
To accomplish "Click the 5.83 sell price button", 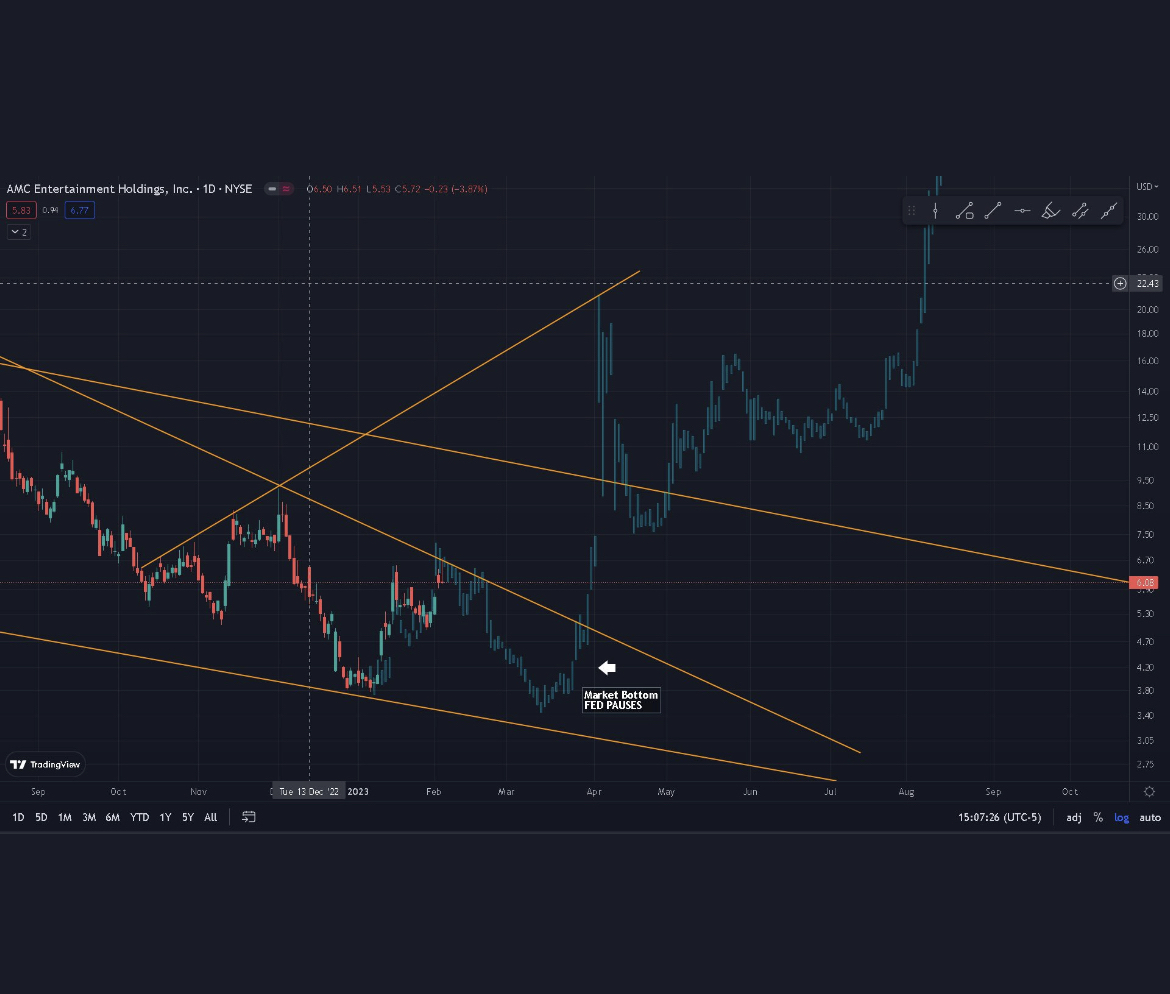I will pos(21,210).
